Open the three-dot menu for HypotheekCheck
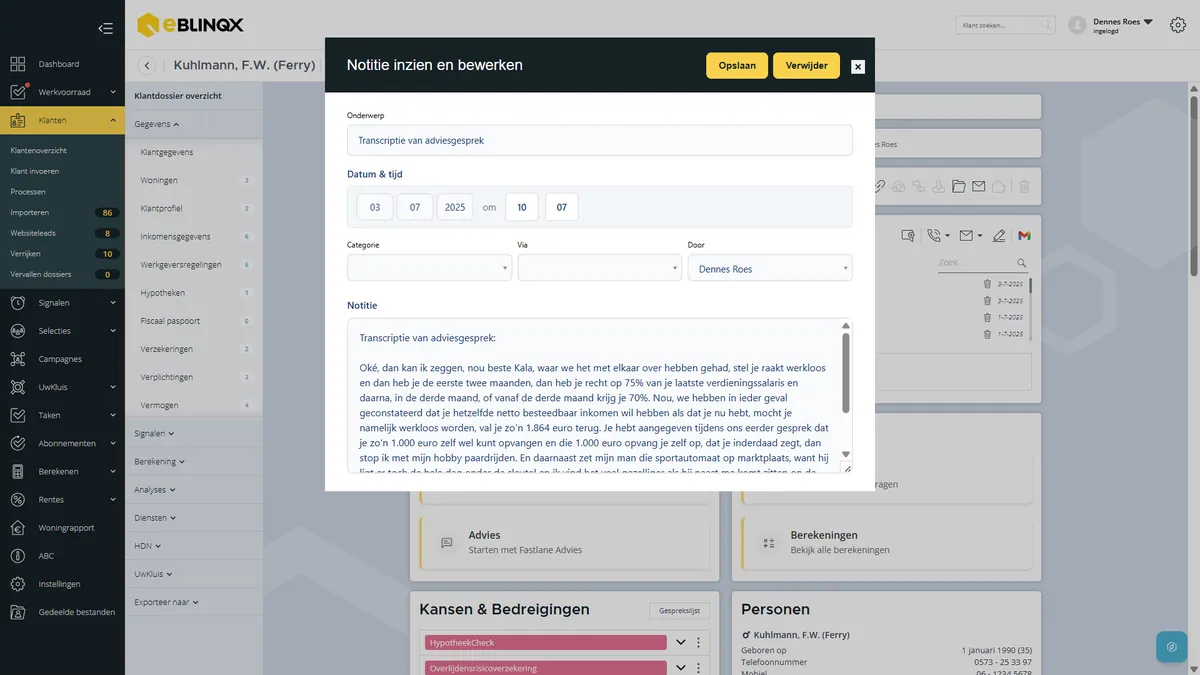Screen dimensions: 1200x675 click(699, 643)
